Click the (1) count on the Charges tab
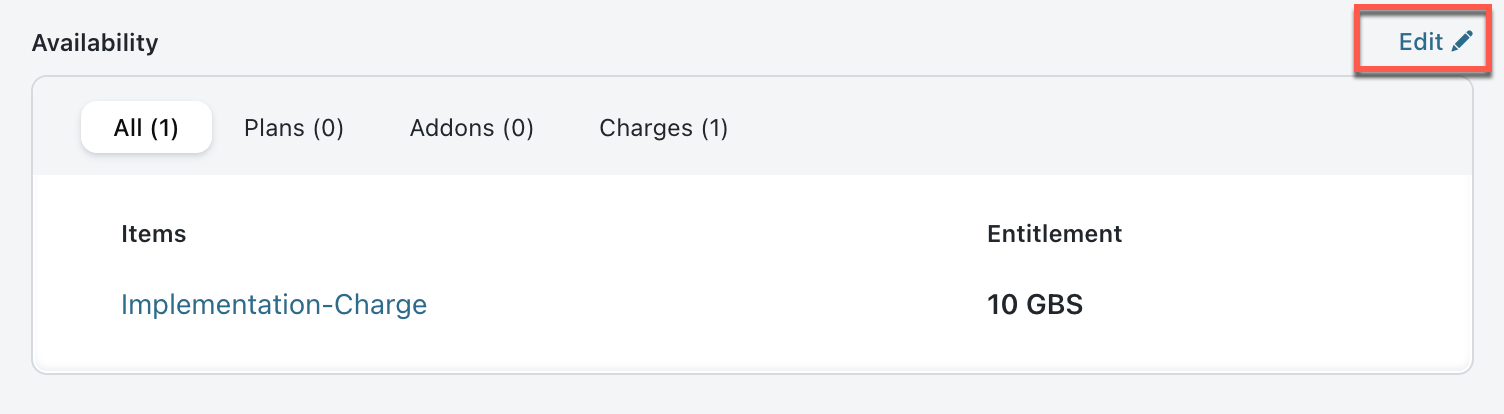Screen dimensions: 1504x414 click(x=714, y=128)
